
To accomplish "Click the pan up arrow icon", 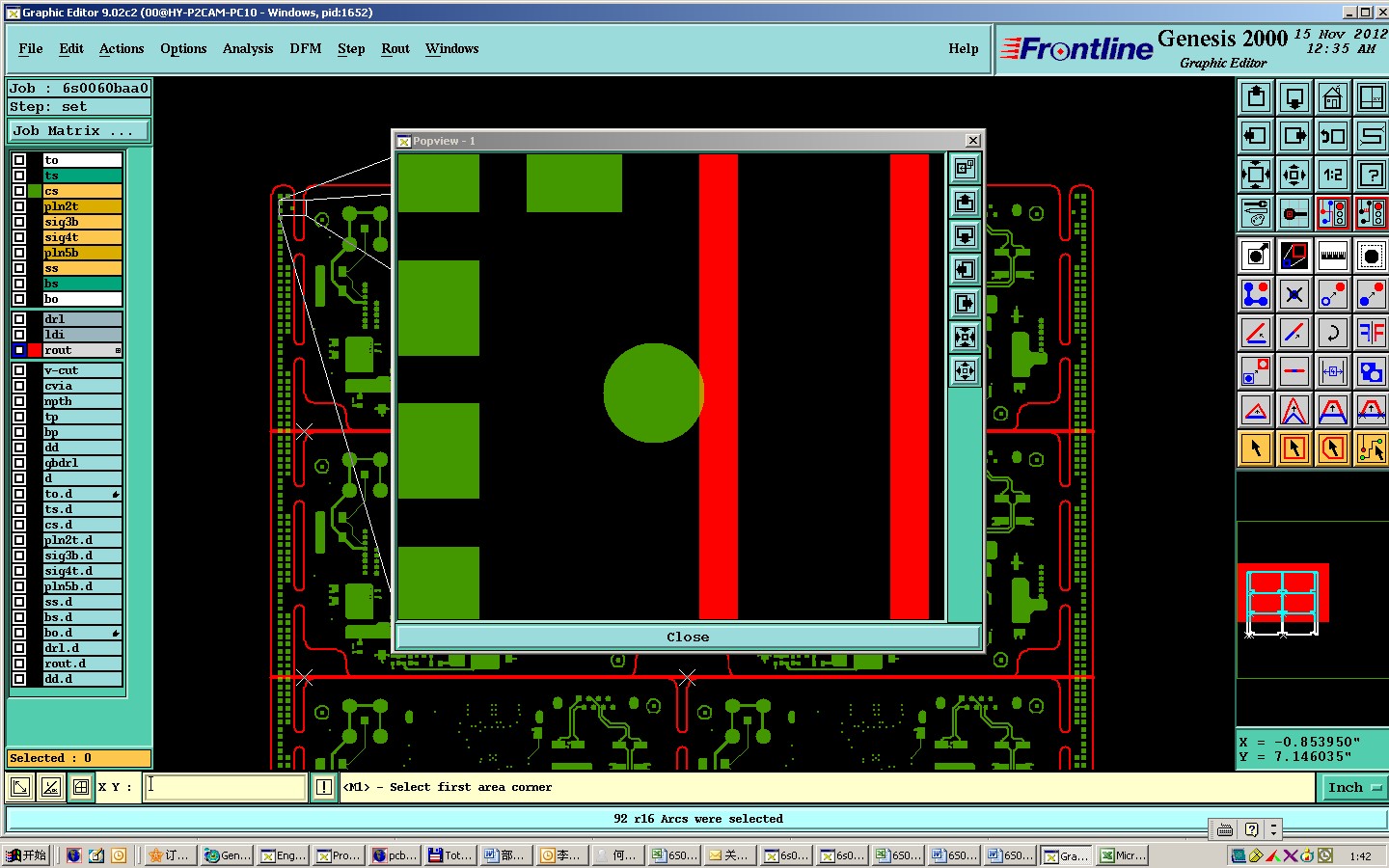I will click(1256, 97).
